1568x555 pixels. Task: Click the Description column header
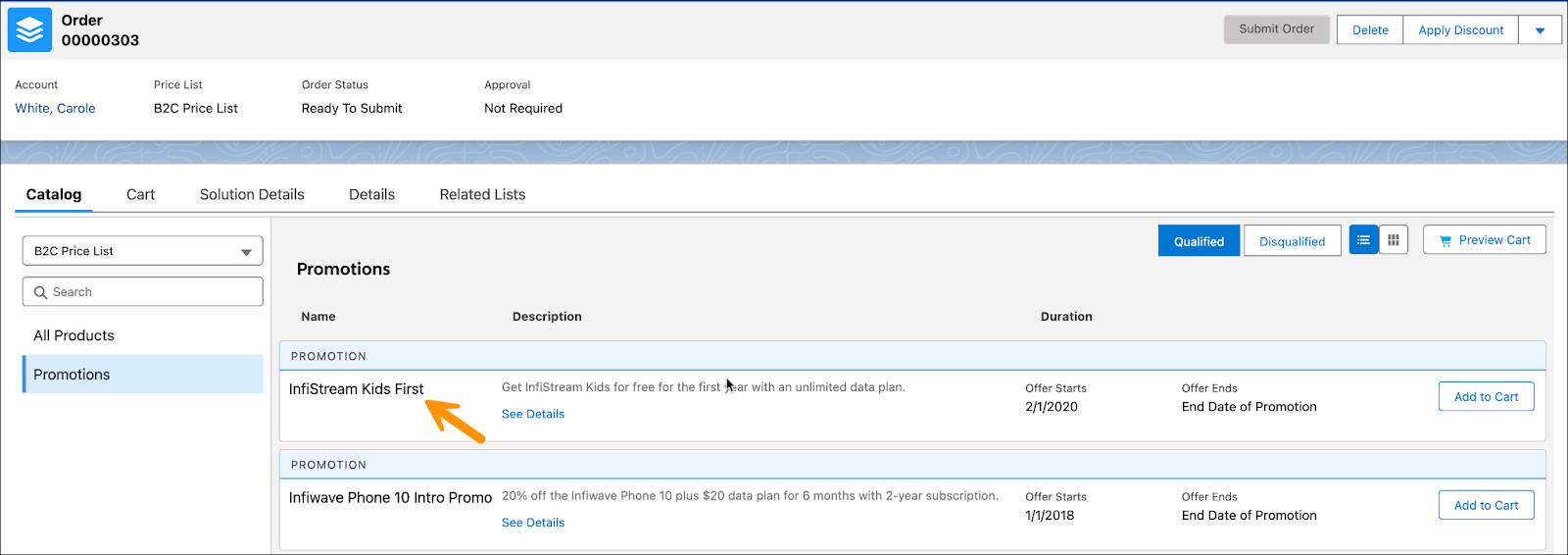[x=547, y=317]
